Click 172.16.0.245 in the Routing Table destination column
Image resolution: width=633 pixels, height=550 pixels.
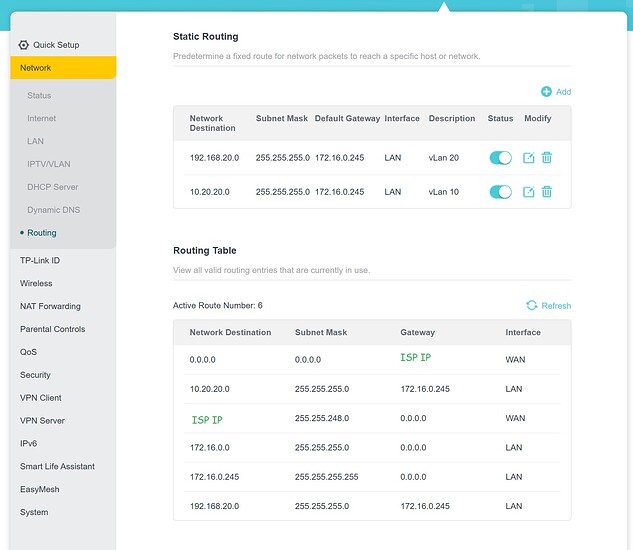pos(214,477)
